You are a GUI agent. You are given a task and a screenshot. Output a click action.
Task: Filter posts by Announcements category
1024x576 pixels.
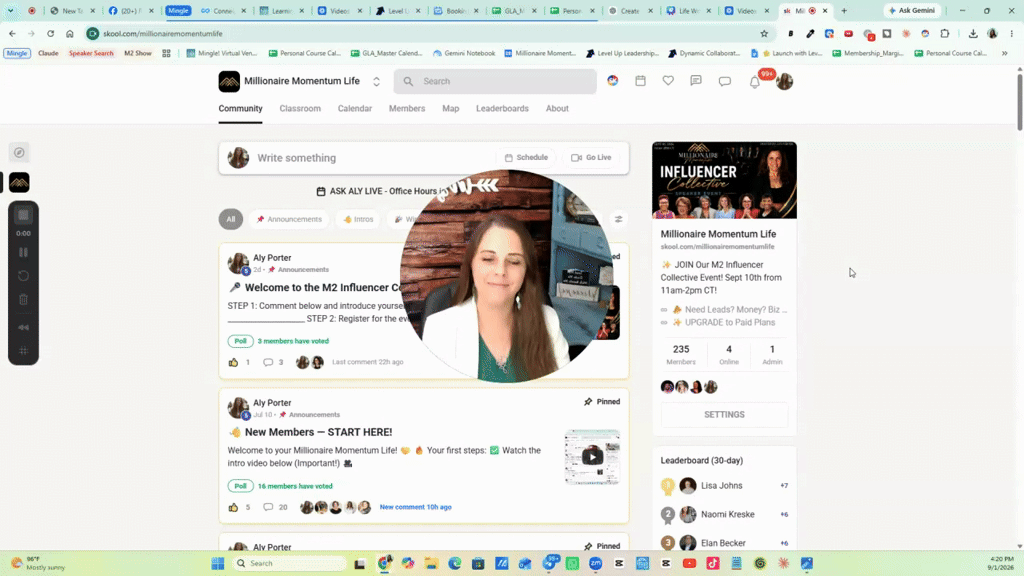tap(289, 219)
